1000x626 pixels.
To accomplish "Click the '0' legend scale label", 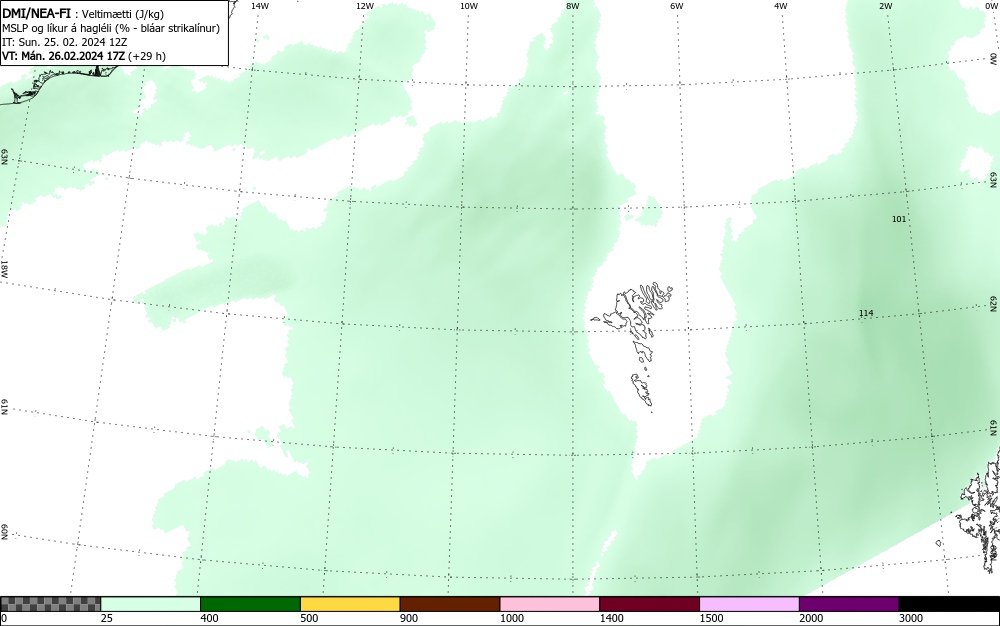I will point(4,618).
